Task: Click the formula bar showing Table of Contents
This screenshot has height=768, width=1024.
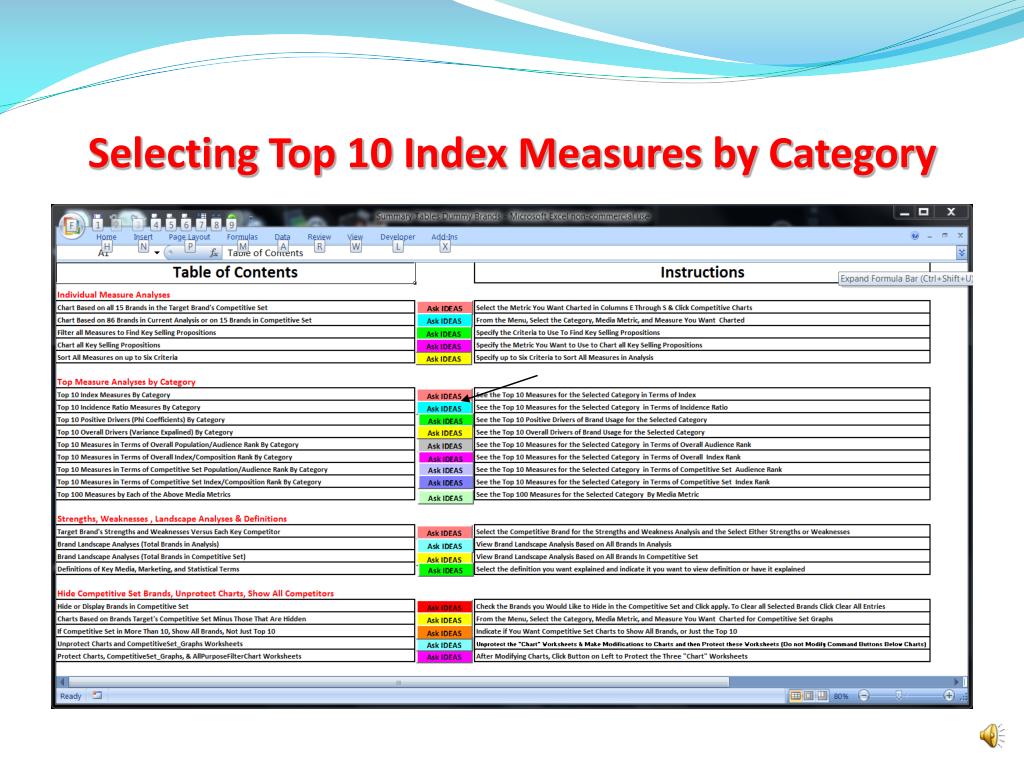Action: tap(589, 253)
